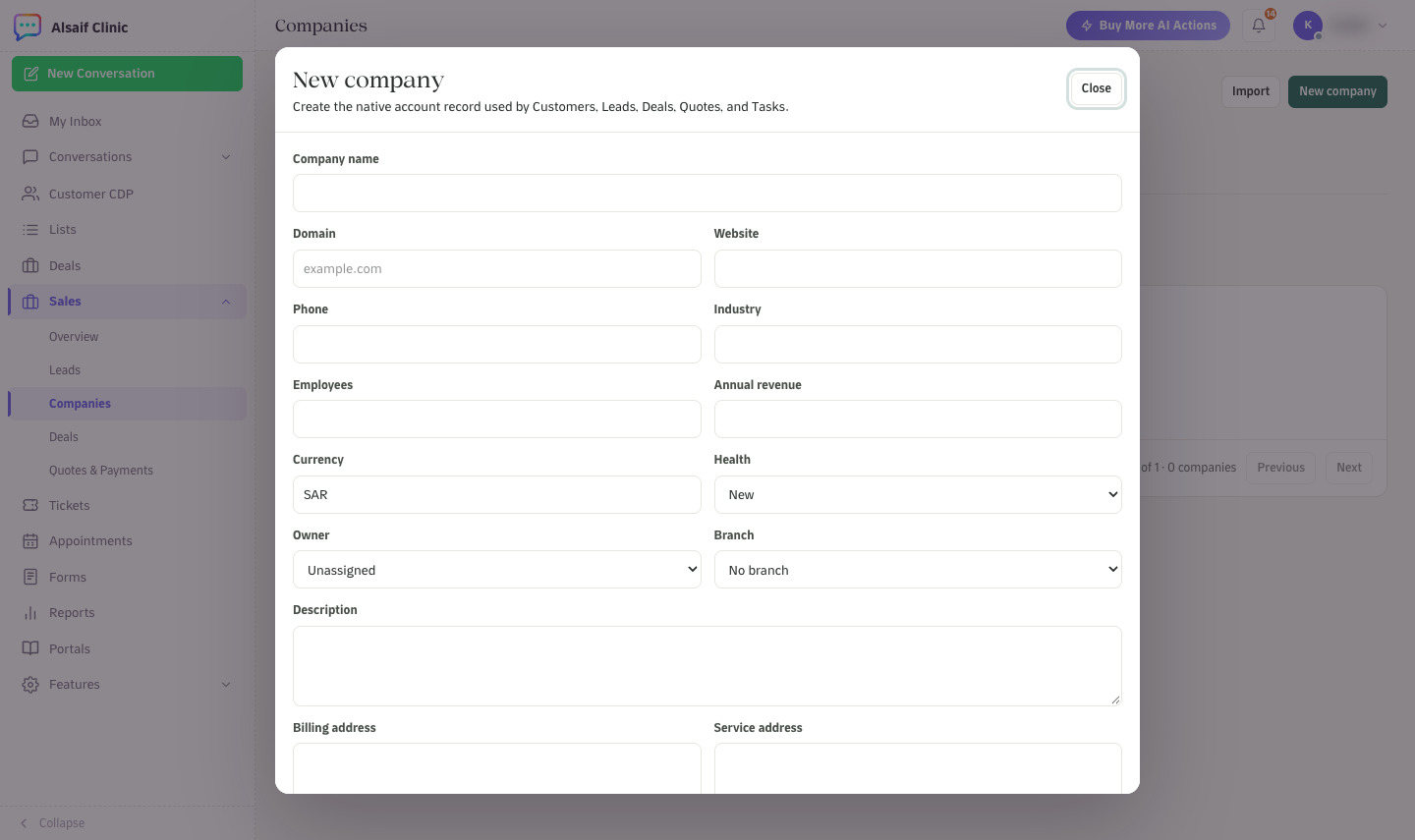Open the Health dropdown showing New

[x=918, y=494]
